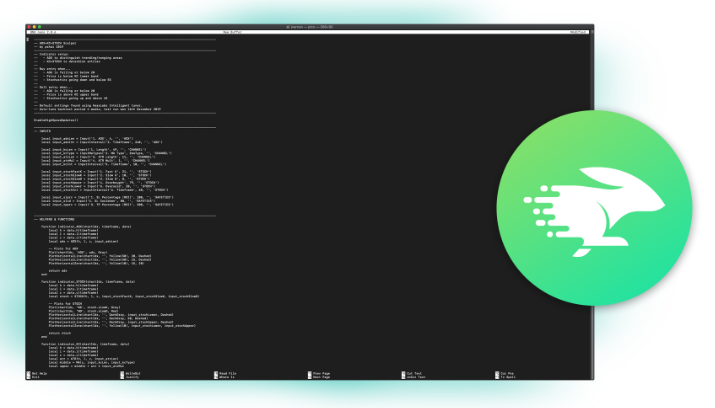Image resolution: width=715 pixels, height=408 pixels.
Task: Click the Prev Page shortcut in nano footer
Action: pos(319,373)
